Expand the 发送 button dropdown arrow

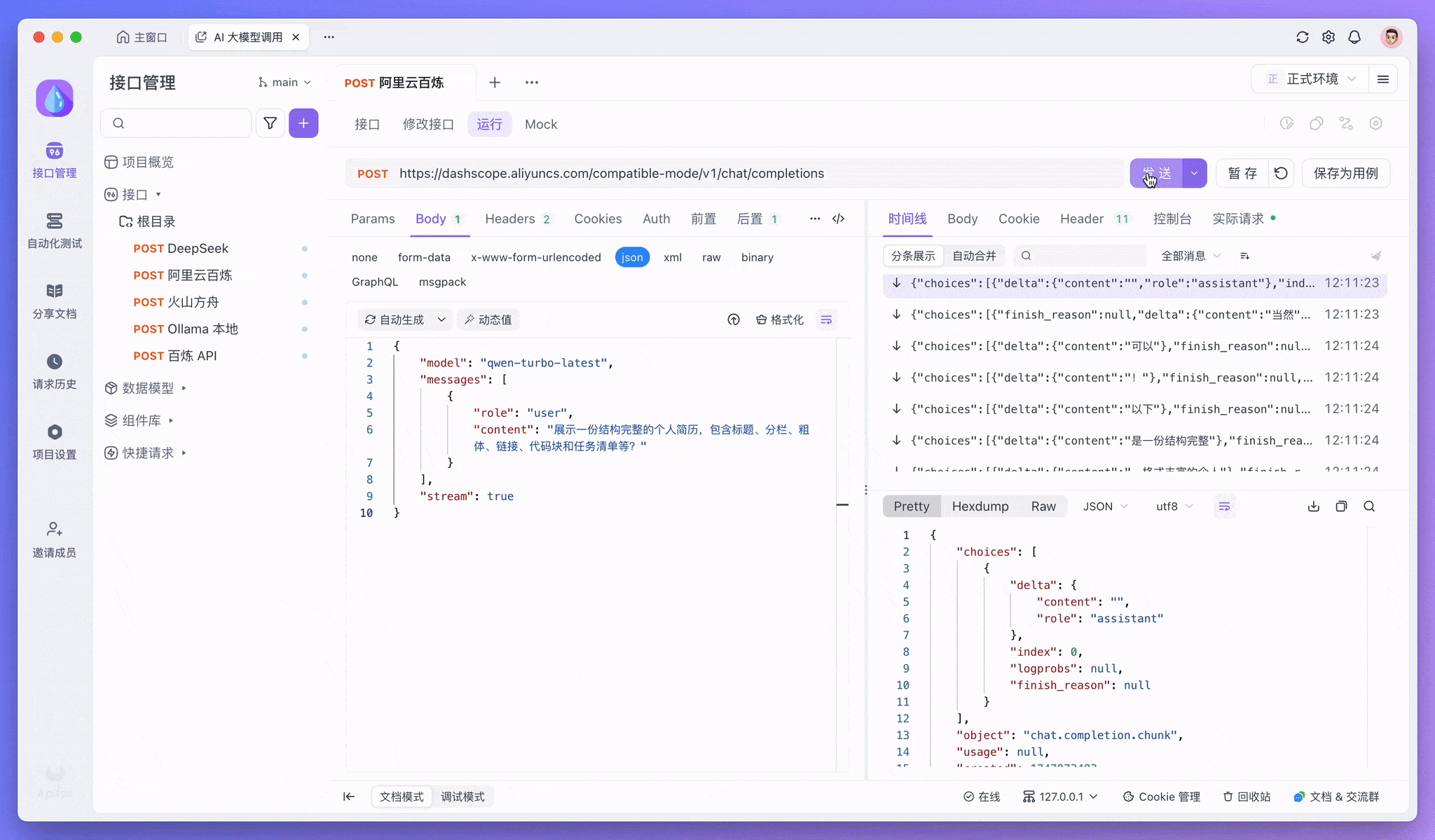(1194, 173)
